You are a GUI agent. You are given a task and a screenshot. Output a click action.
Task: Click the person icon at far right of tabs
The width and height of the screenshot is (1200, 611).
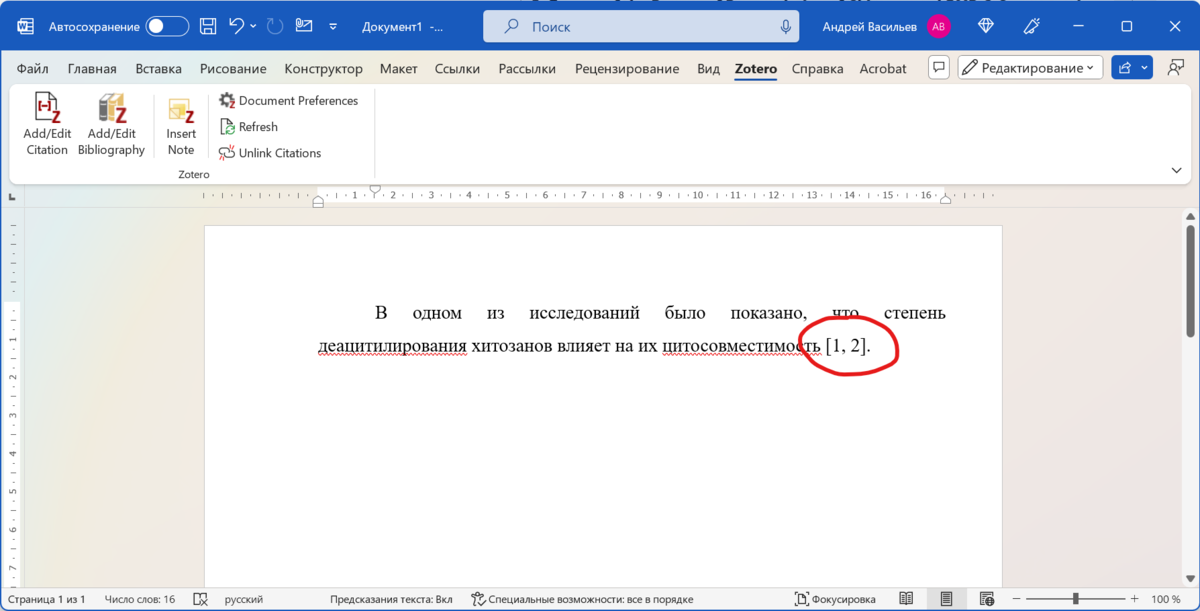[1176, 68]
